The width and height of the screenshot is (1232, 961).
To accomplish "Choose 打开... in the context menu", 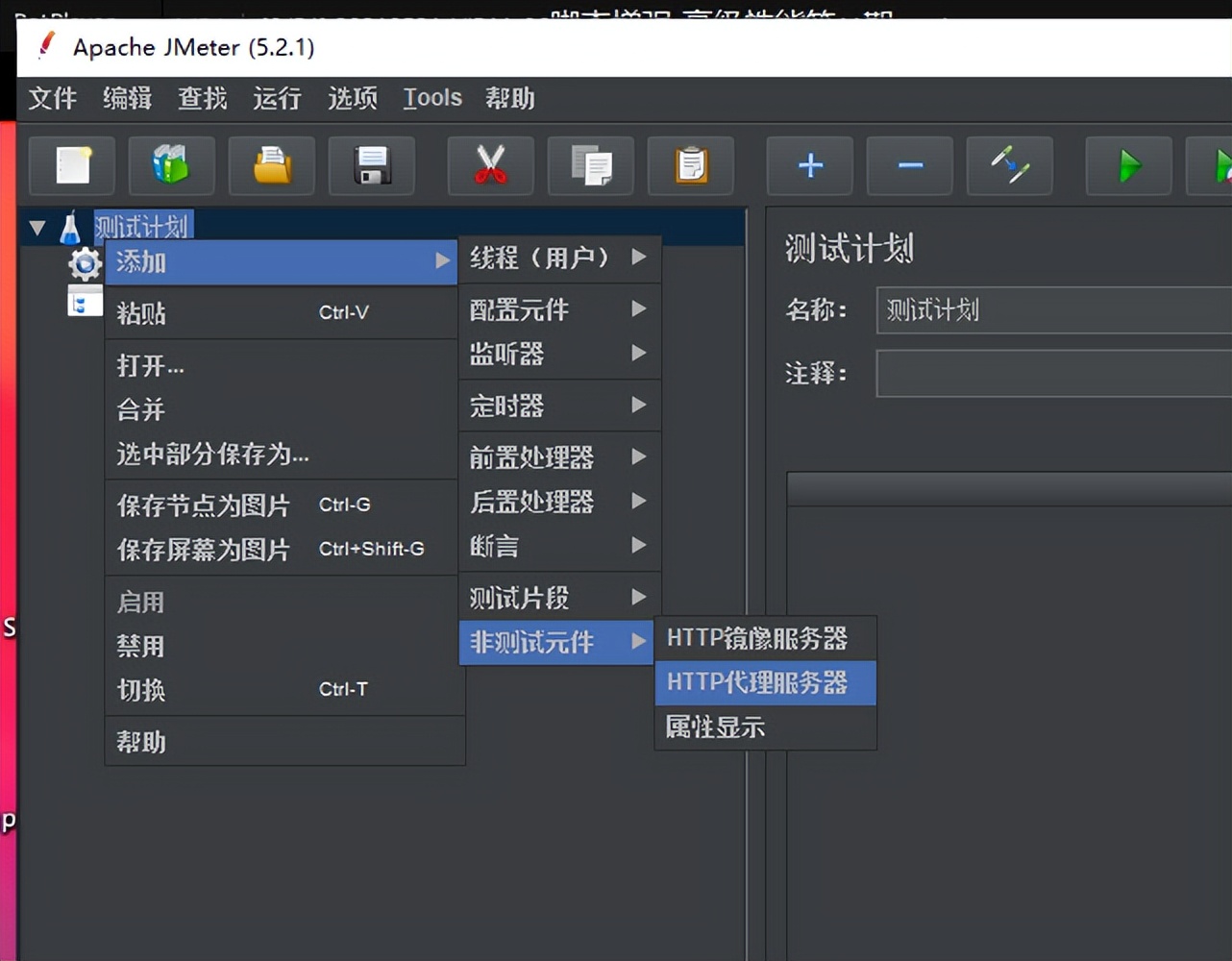I will coord(282,365).
